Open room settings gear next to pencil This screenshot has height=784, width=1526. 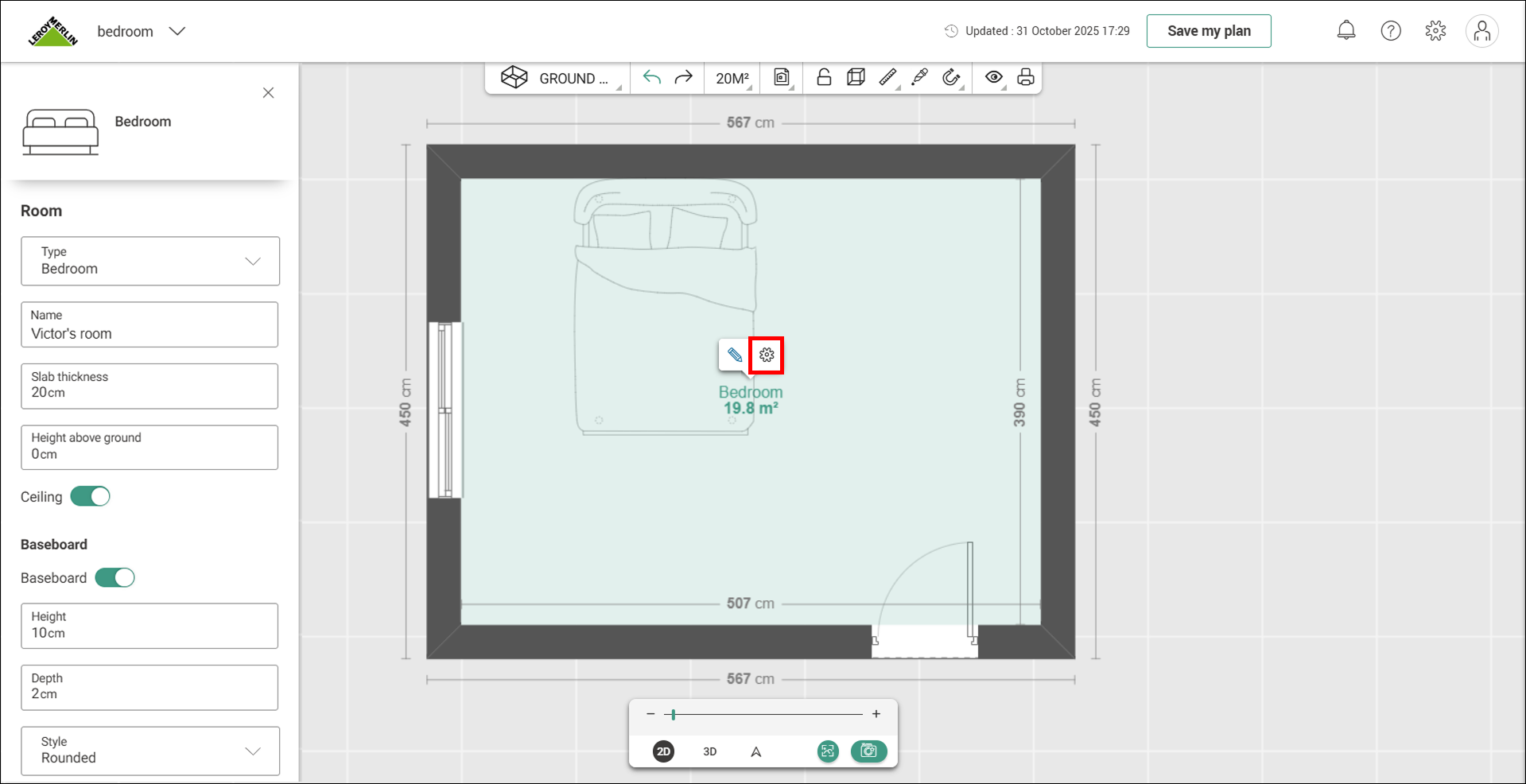point(767,355)
